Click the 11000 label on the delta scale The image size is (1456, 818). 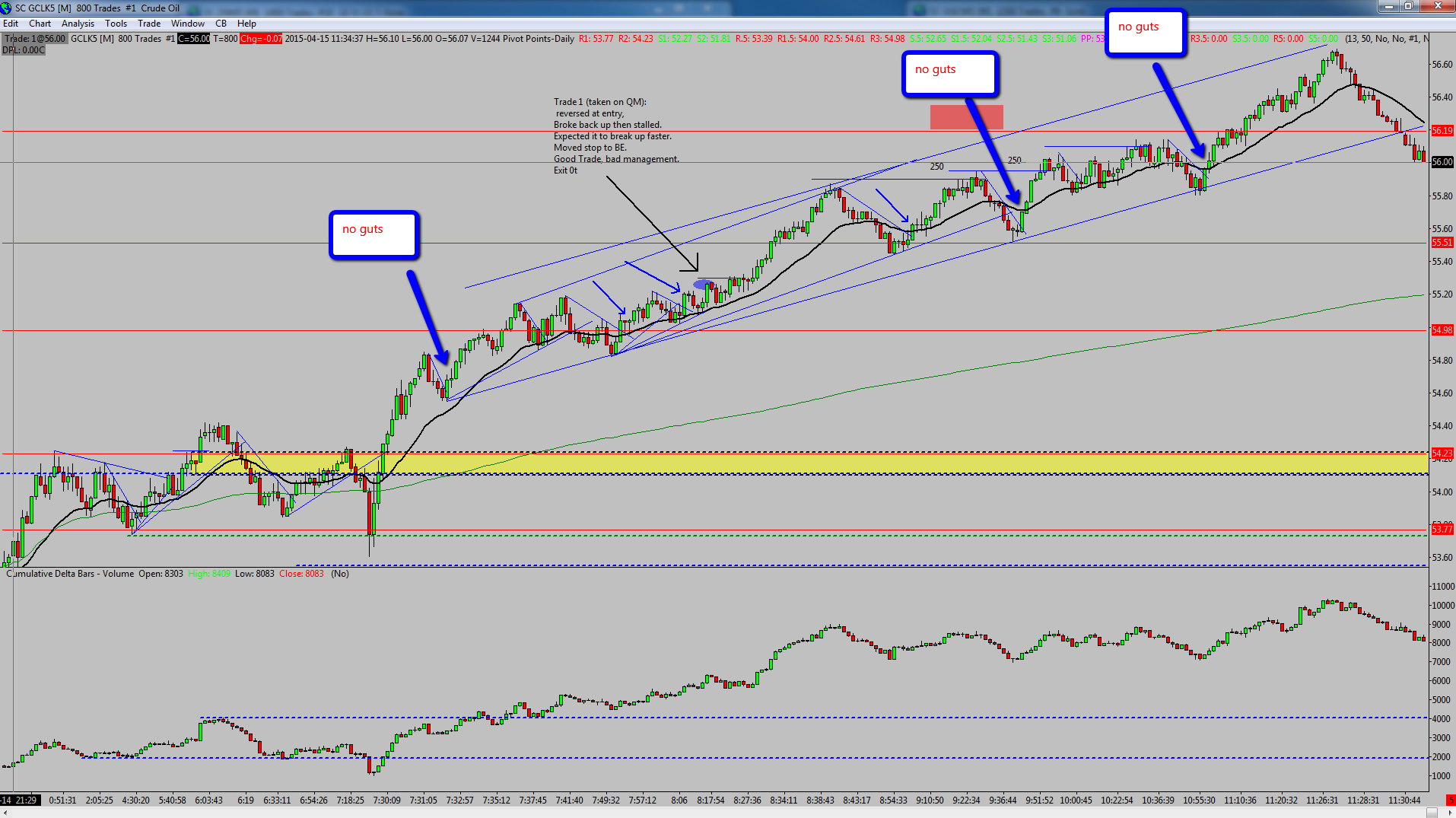tap(1443, 587)
